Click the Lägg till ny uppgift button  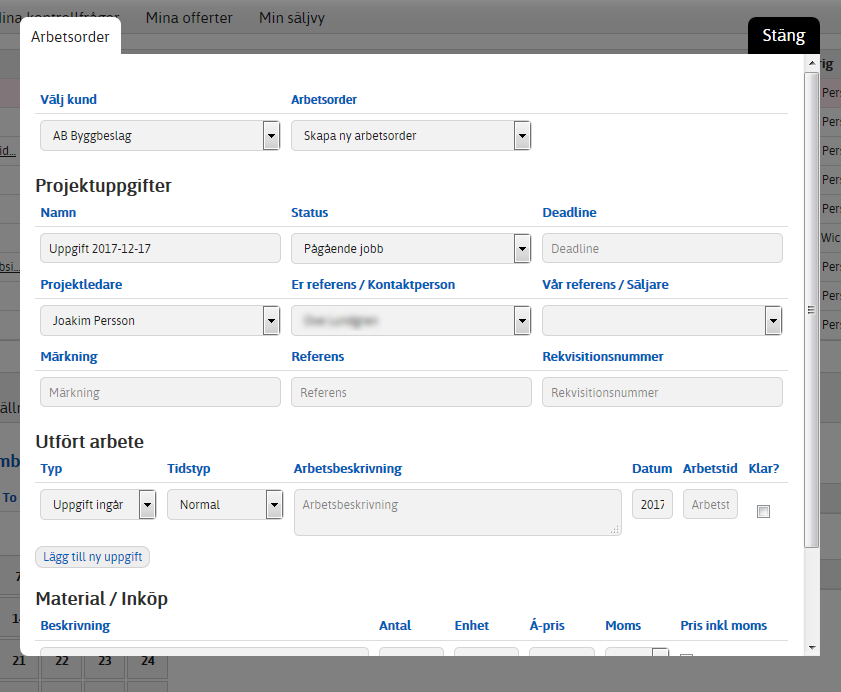click(x=93, y=557)
